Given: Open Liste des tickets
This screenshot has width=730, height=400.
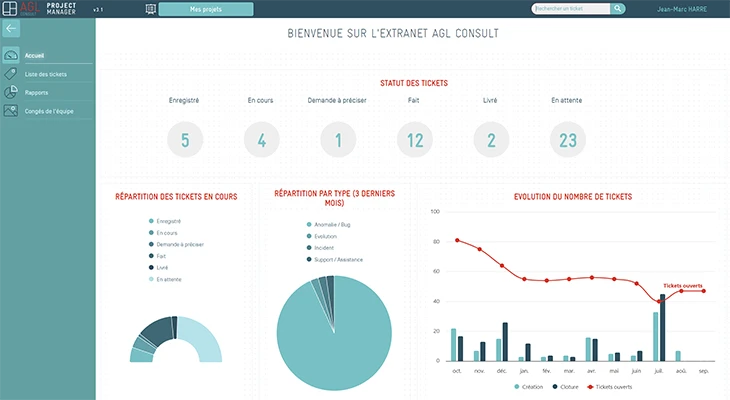Looking at the screenshot, I should click(x=46, y=74).
